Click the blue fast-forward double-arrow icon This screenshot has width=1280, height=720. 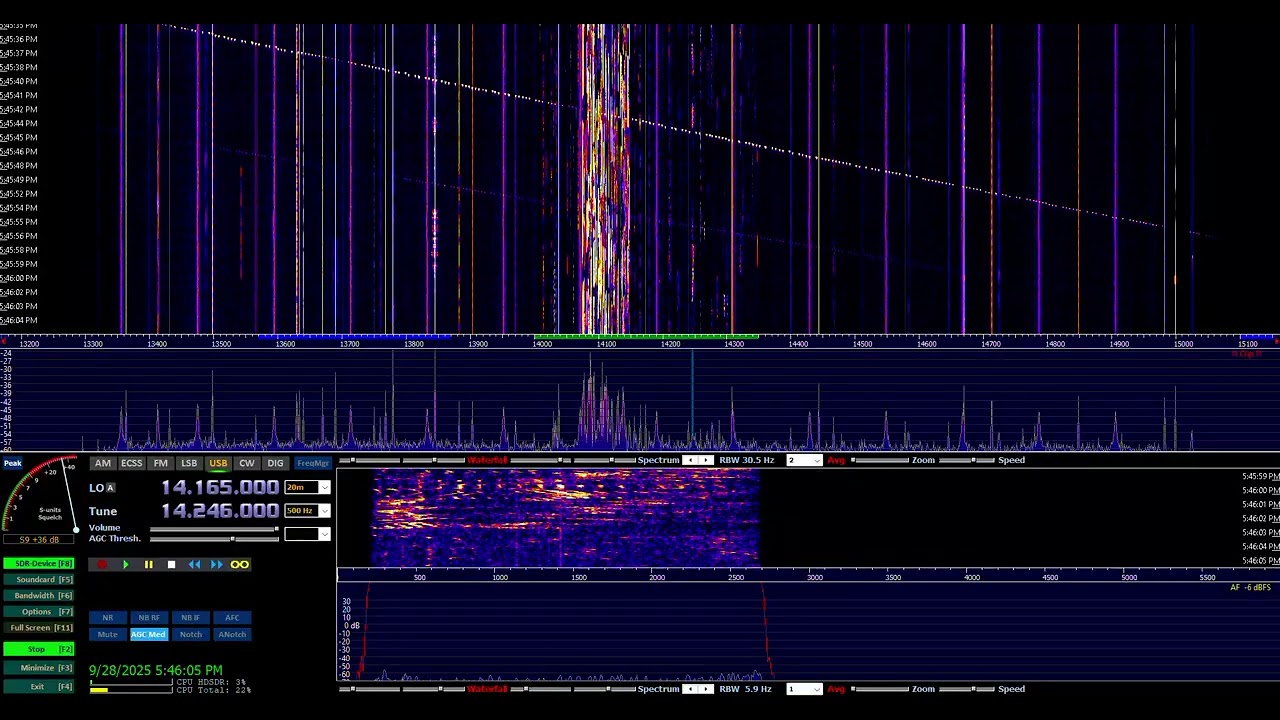click(216, 565)
